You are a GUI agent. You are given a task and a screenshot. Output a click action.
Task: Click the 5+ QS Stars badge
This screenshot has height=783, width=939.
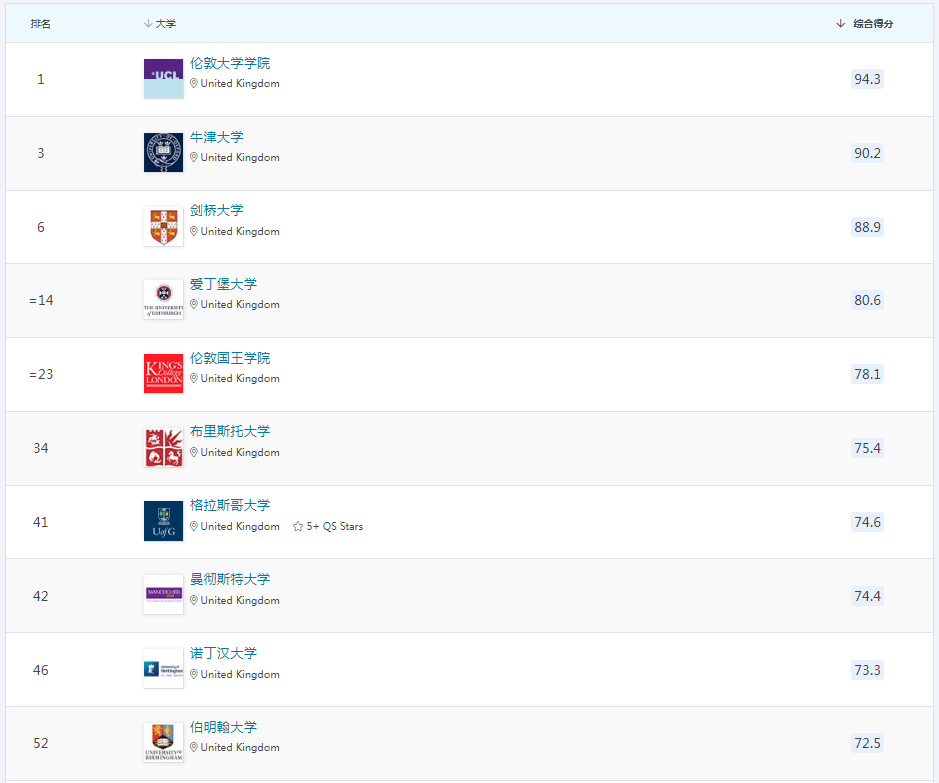(328, 527)
